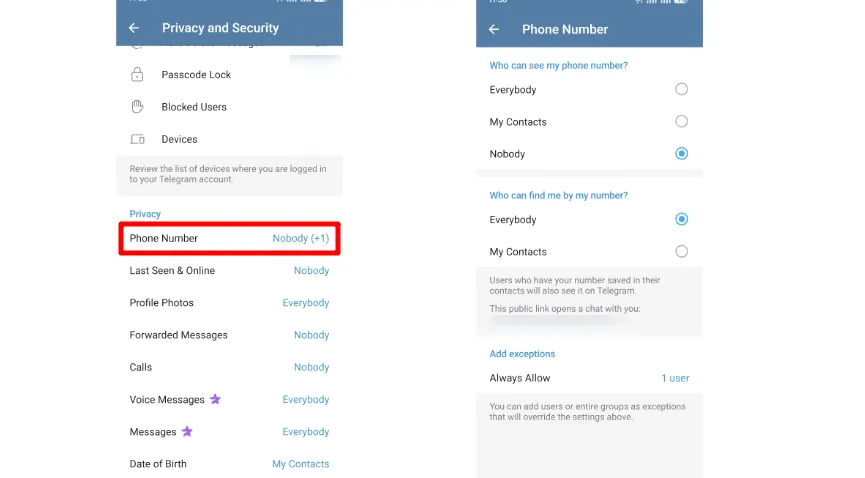The width and height of the screenshot is (865, 478).
Task: Tap the Devices icon
Action: [137, 139]
